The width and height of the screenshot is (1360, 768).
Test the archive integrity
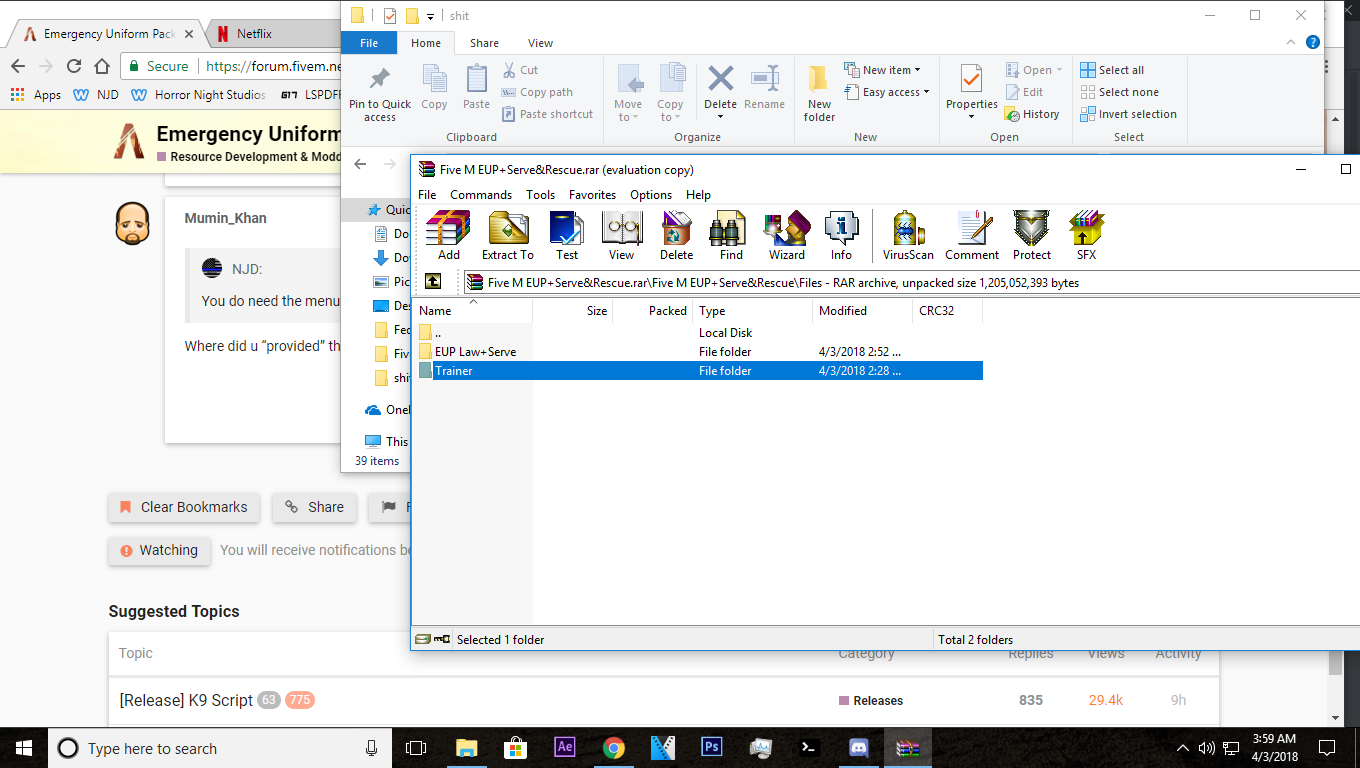[x=566, y=235]
